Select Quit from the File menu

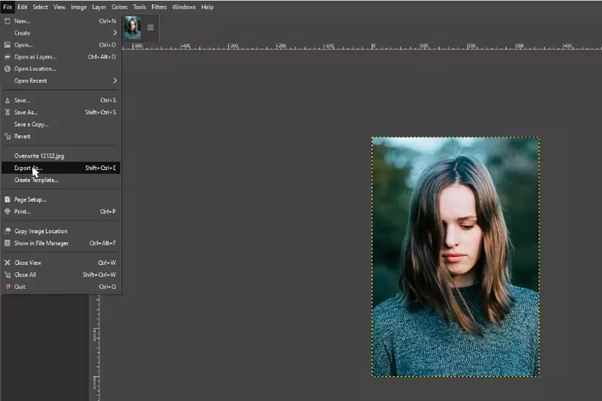point(61,287)
